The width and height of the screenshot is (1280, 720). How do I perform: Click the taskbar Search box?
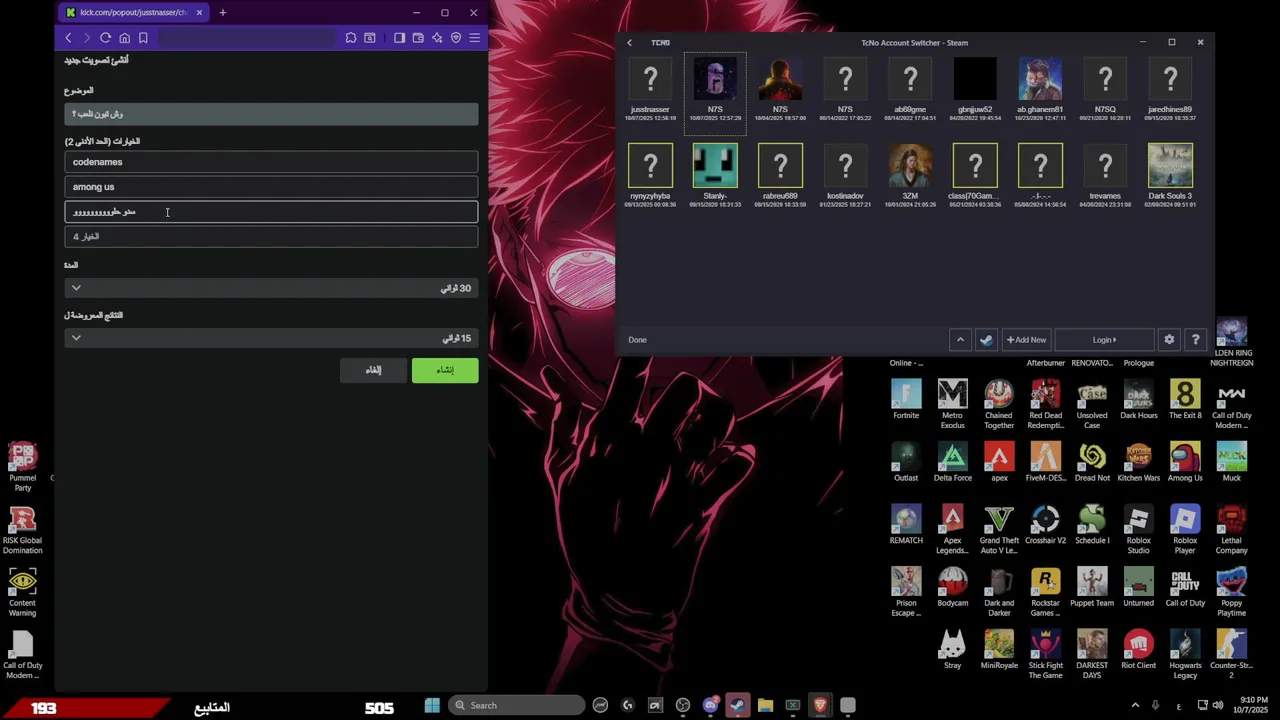[516, 705]
